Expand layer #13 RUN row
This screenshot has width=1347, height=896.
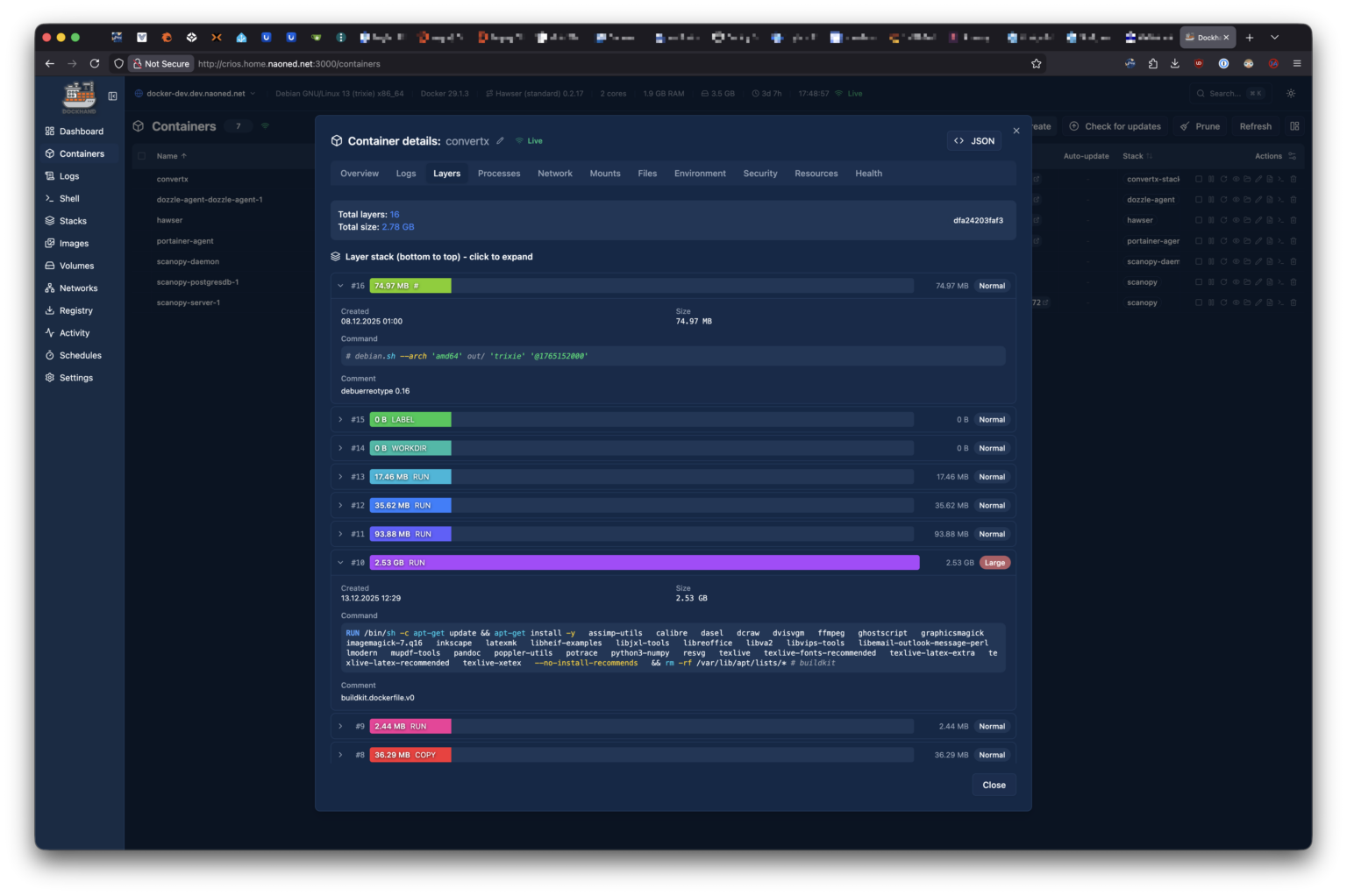340,477
